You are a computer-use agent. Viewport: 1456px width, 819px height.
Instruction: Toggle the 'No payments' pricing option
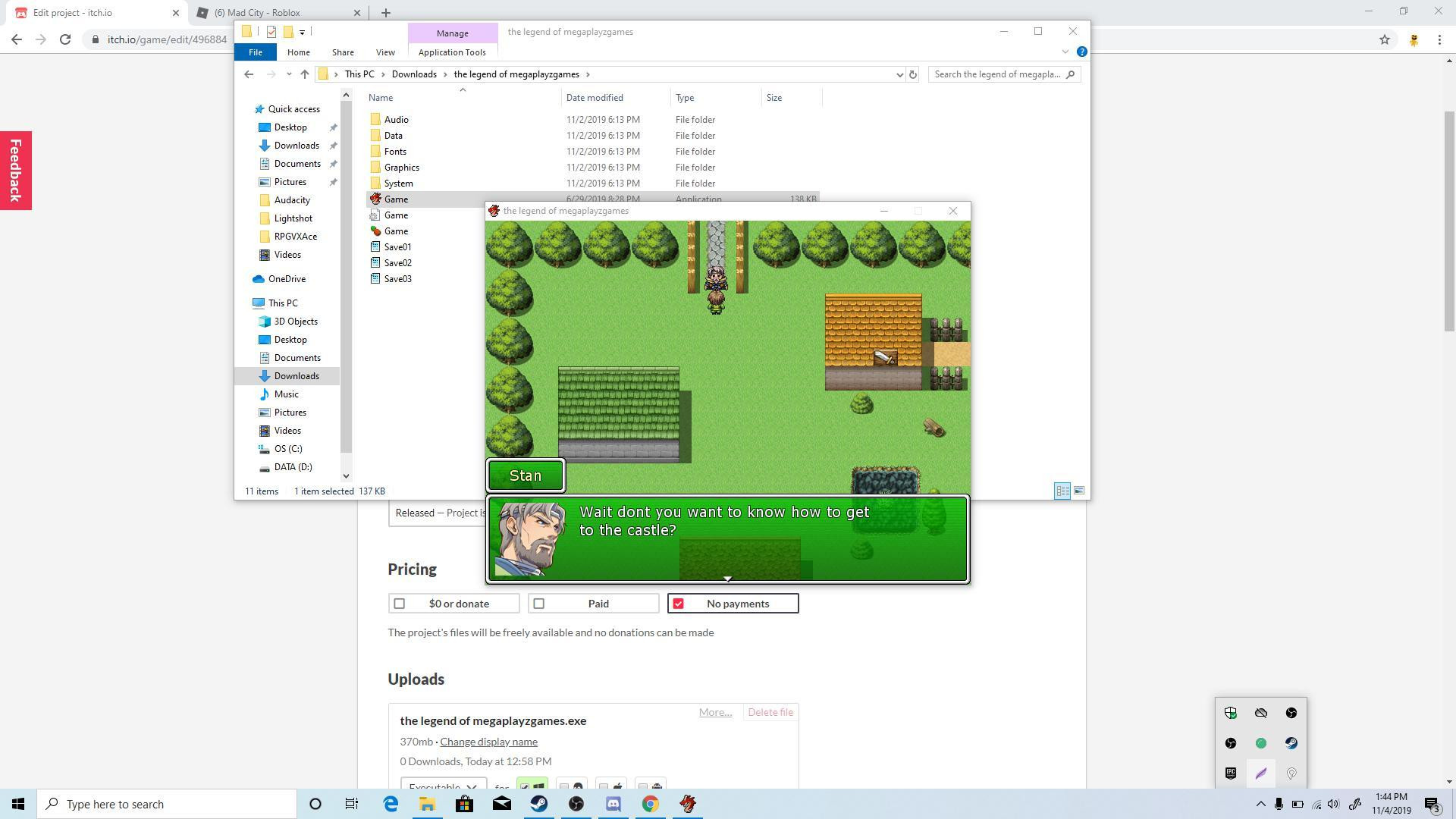[x=733, y=604]
